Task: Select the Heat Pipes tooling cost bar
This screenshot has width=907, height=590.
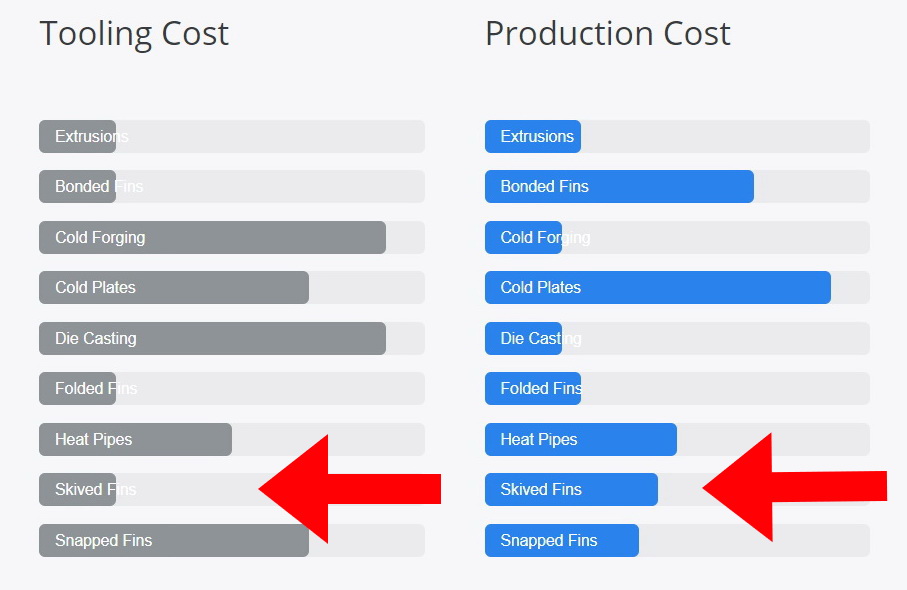Action: (232, 440)
